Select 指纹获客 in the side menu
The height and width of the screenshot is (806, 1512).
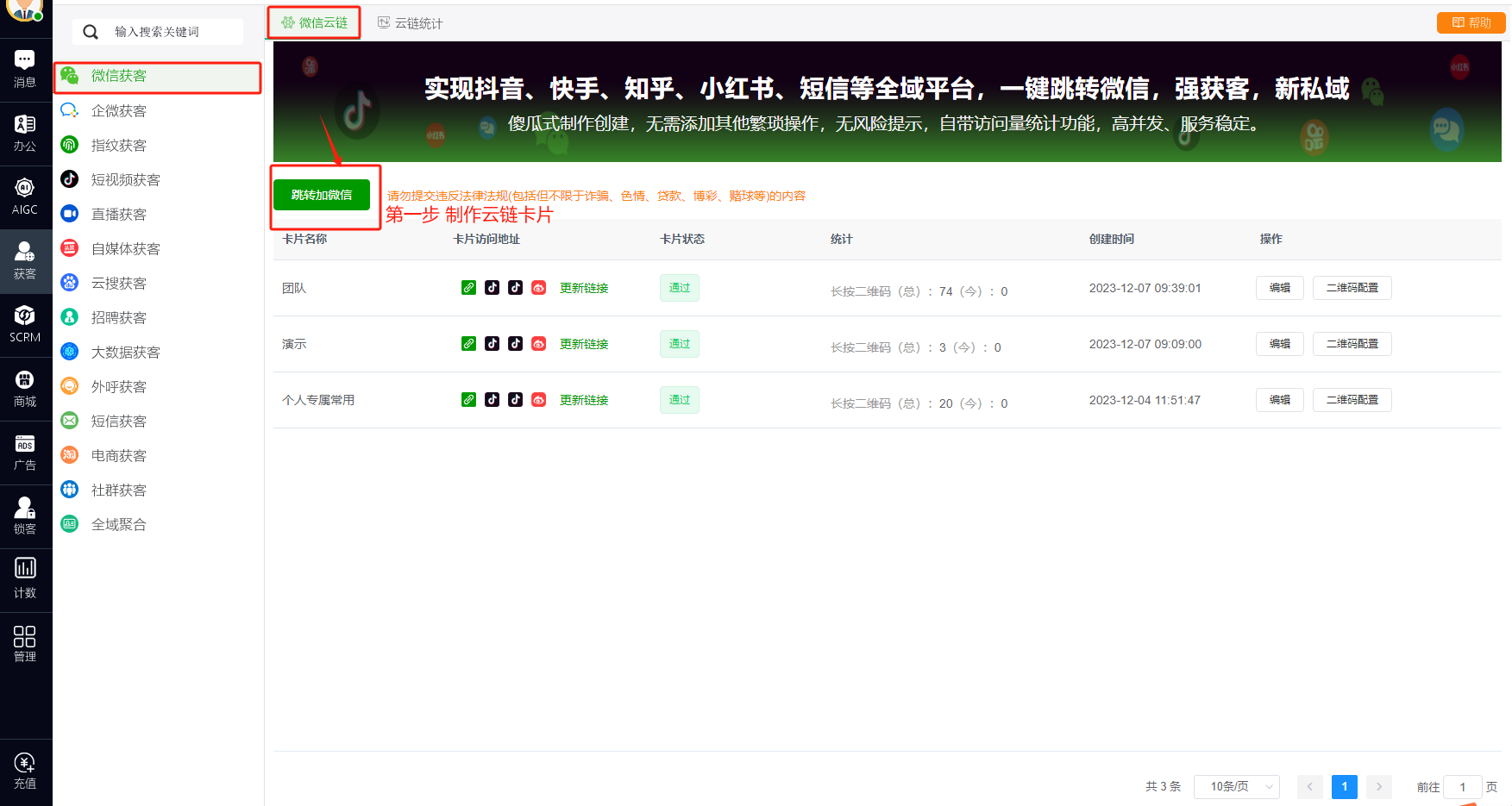pos(158,145)
